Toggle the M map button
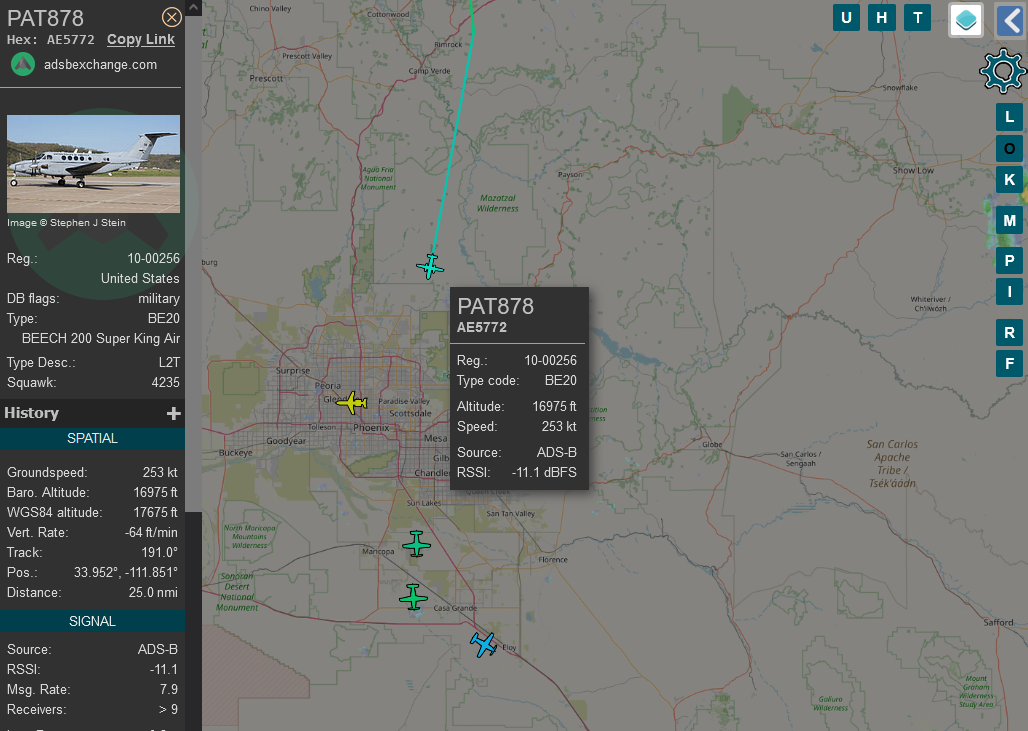Screen dimensions: 1028x731 click(1010, 221)
